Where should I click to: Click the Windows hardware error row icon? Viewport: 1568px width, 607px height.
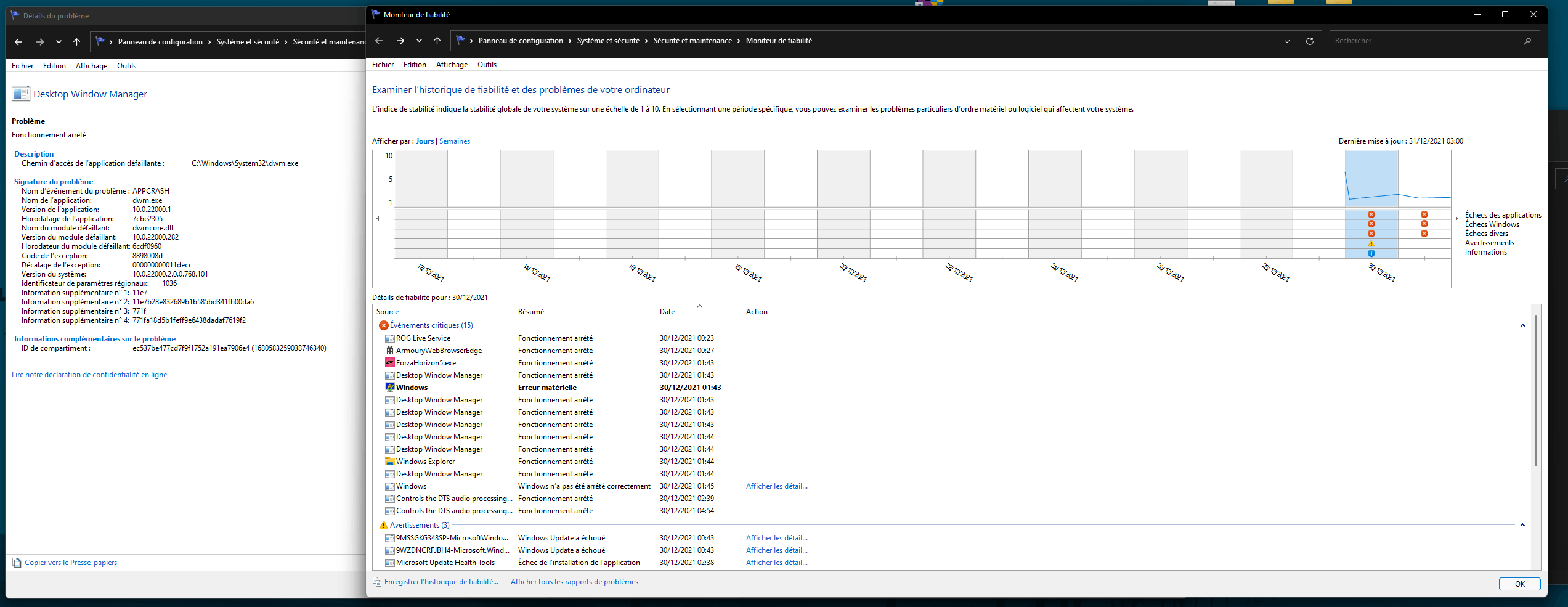tap(389, 387)
